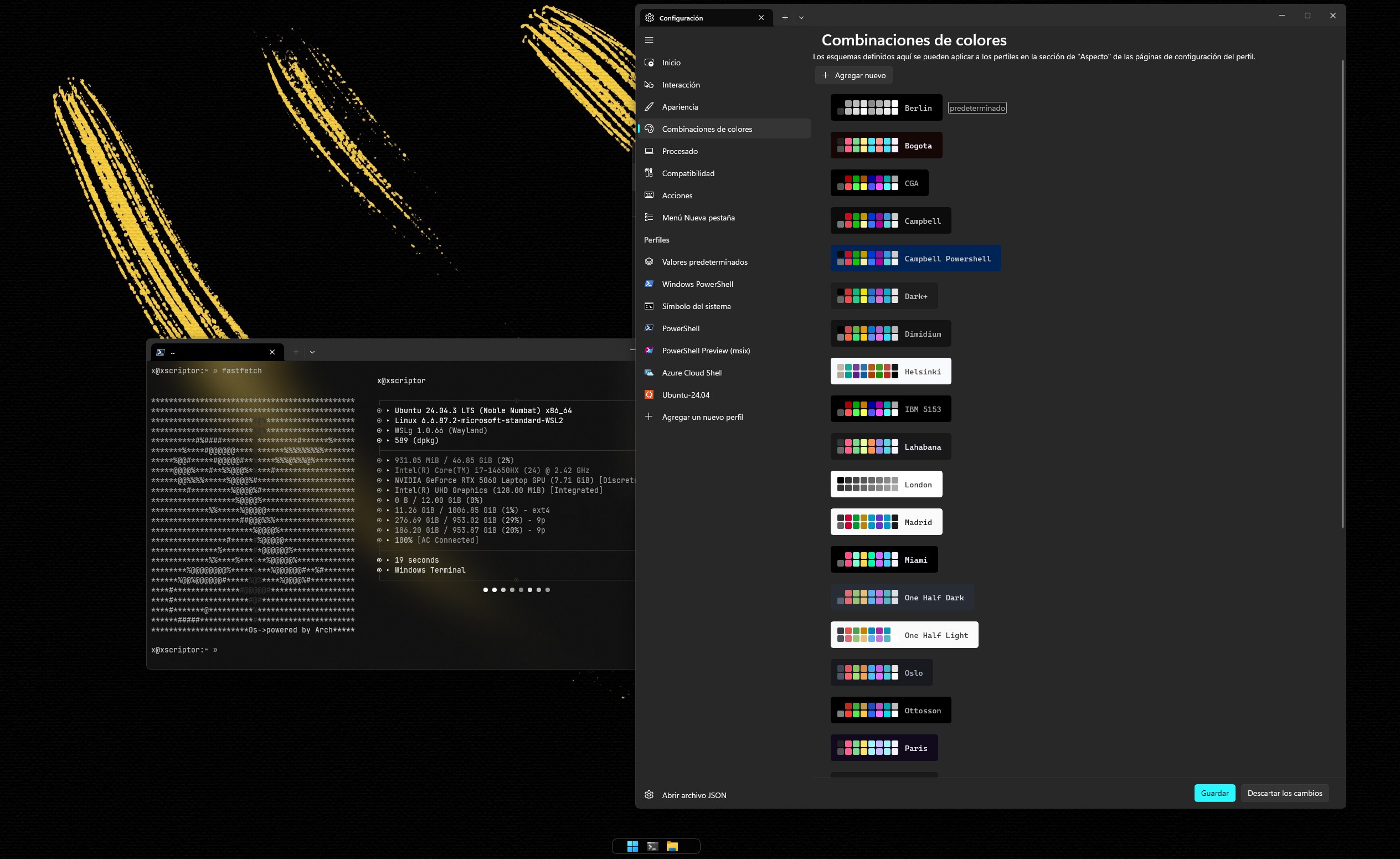The width and height of the screenshot is (1400, 859).
Task: Open Azure Cloud Shell profile
Action: [692, 373]
